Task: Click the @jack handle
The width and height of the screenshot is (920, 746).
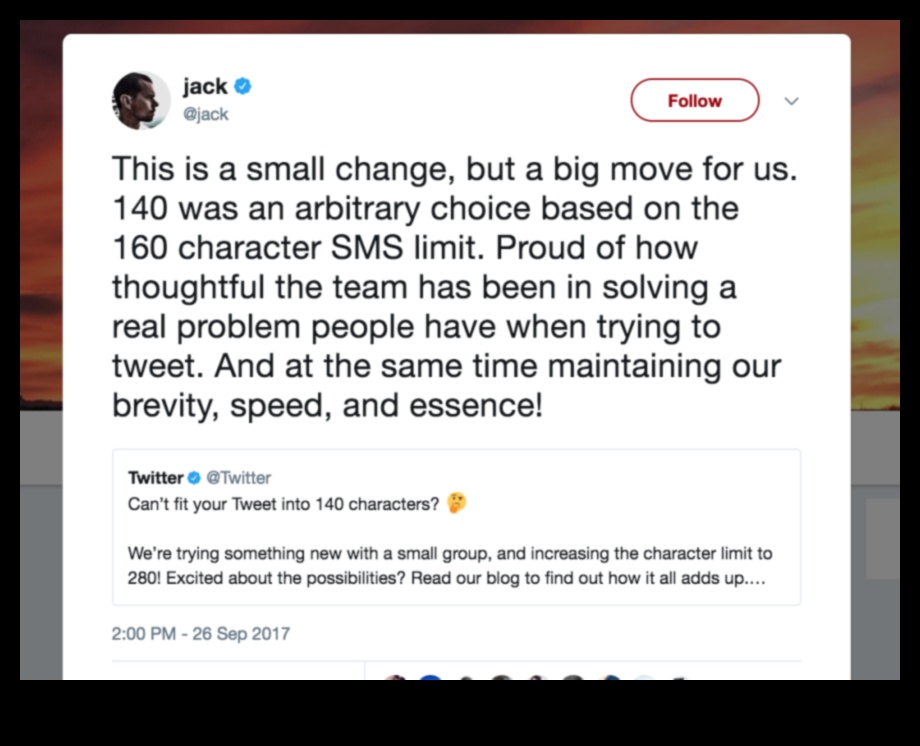Action: (x=205, y=114)
